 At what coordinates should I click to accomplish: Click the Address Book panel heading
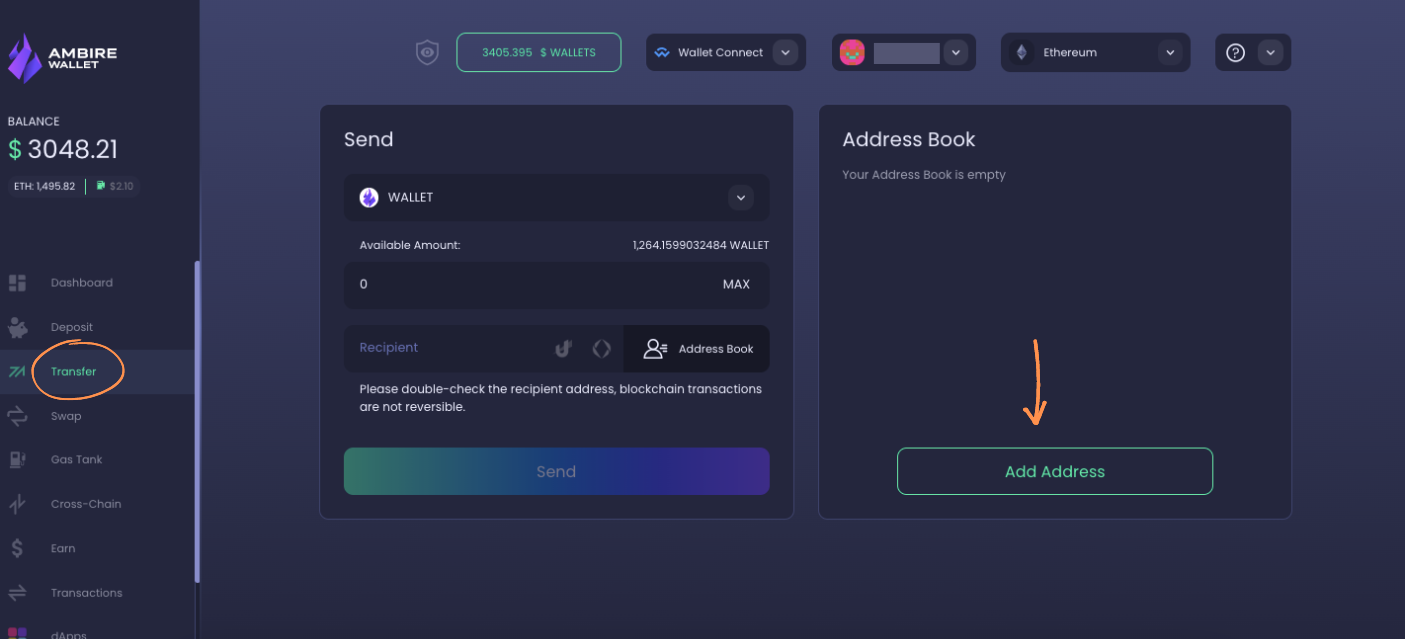(x=909, y=139)
